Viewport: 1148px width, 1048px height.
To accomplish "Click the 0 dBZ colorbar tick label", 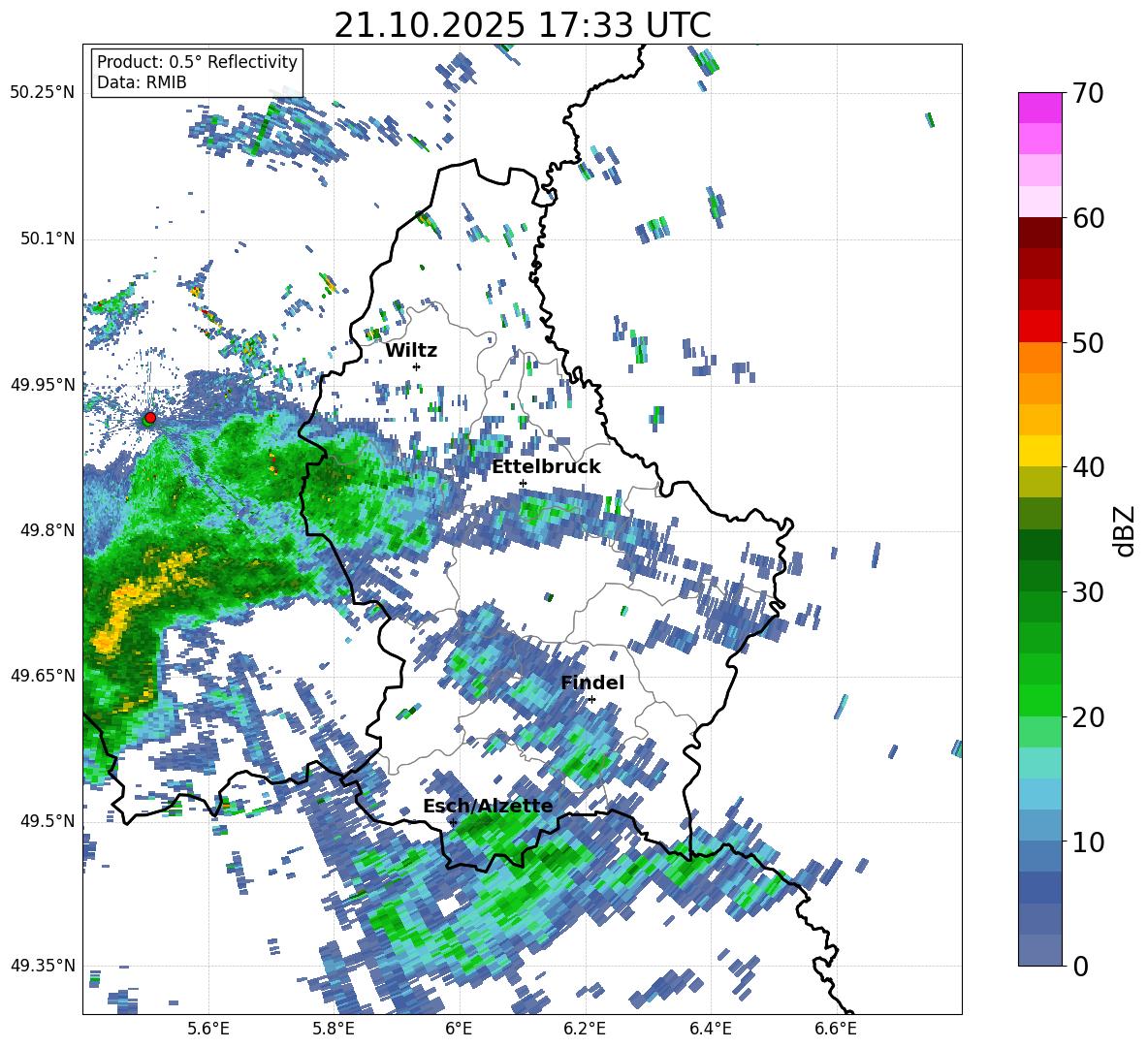I will pyautogui.click(x=1080, y=966).
